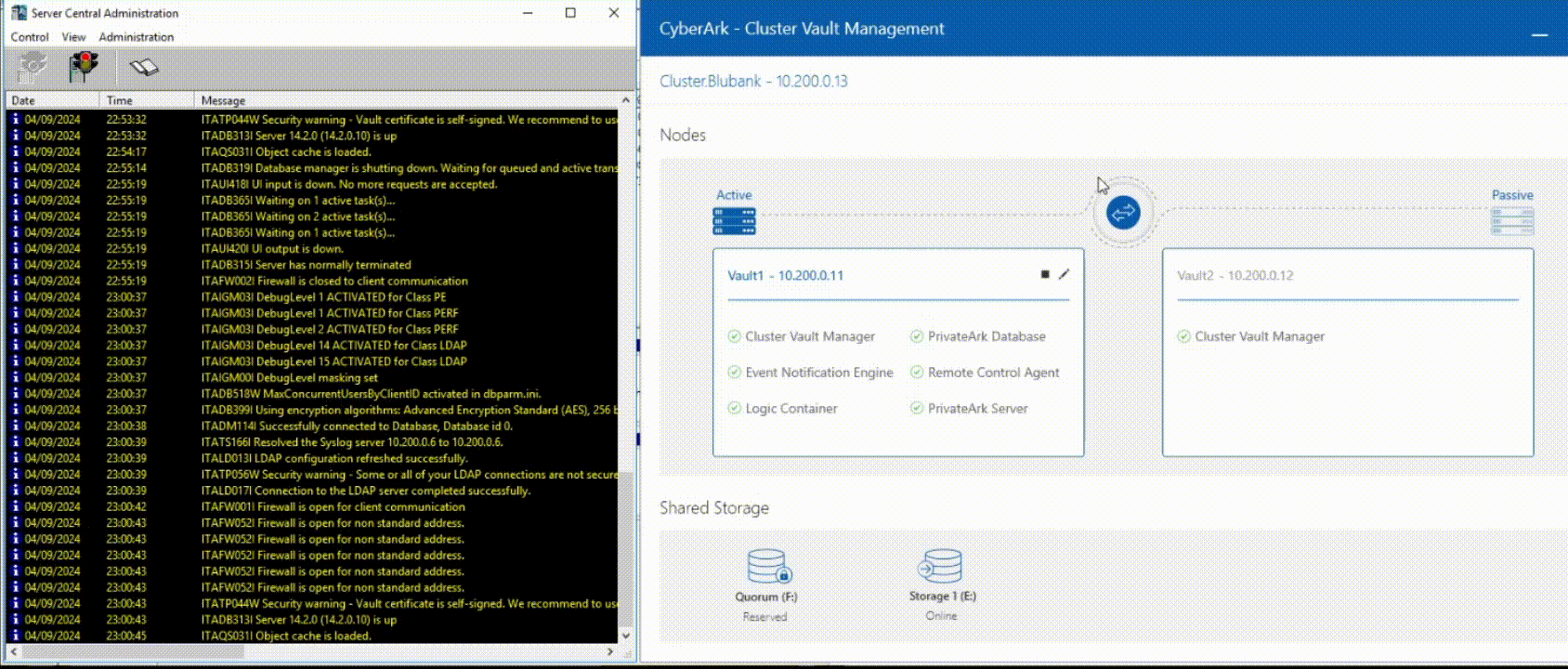The width and height of the screenshot is (1568, 669).
Task: Select the Quorum (F:) storage icon
Action: pyautogui.click(x=767, y=566)
